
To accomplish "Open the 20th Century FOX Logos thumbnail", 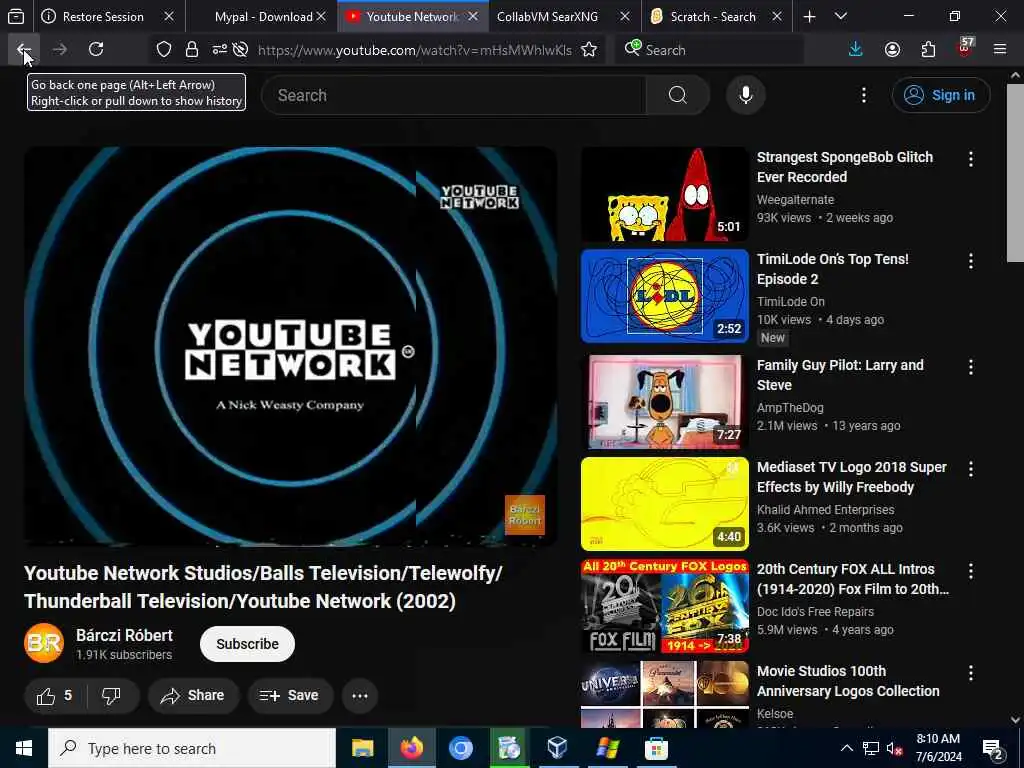I will (665, 606).
